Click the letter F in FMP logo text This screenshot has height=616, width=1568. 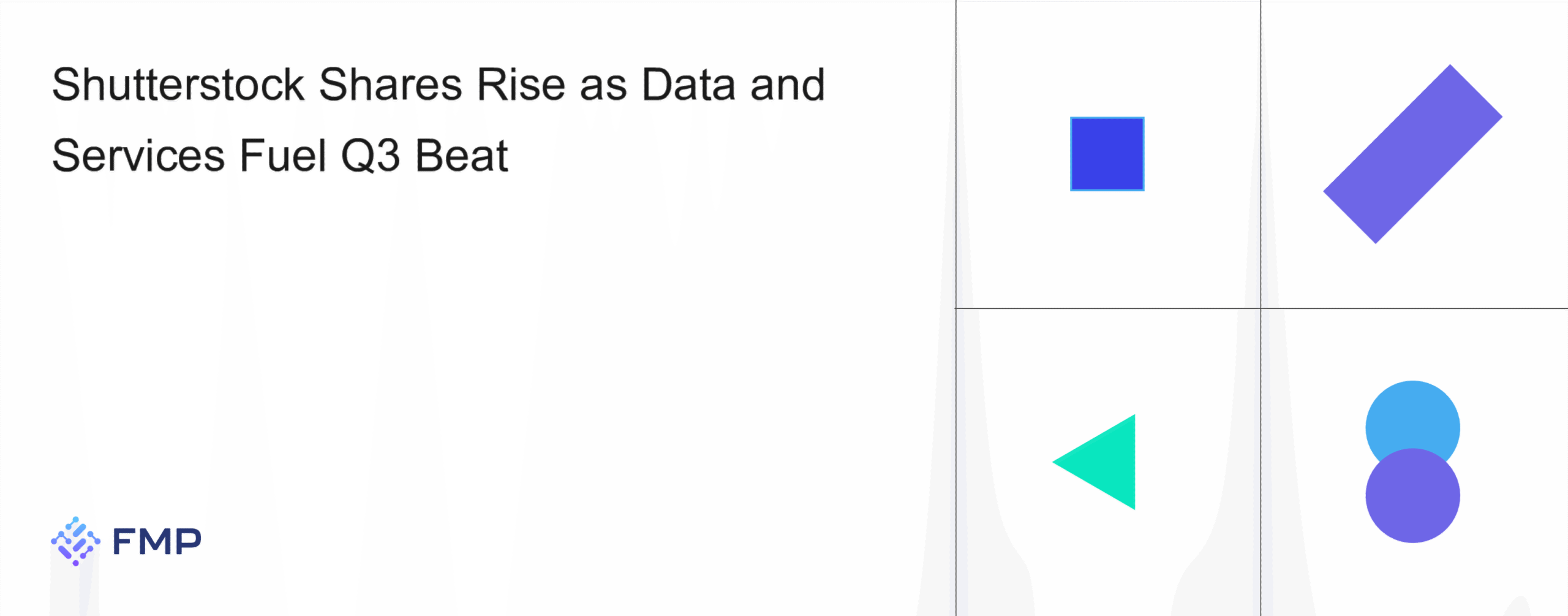click(125, 541)
